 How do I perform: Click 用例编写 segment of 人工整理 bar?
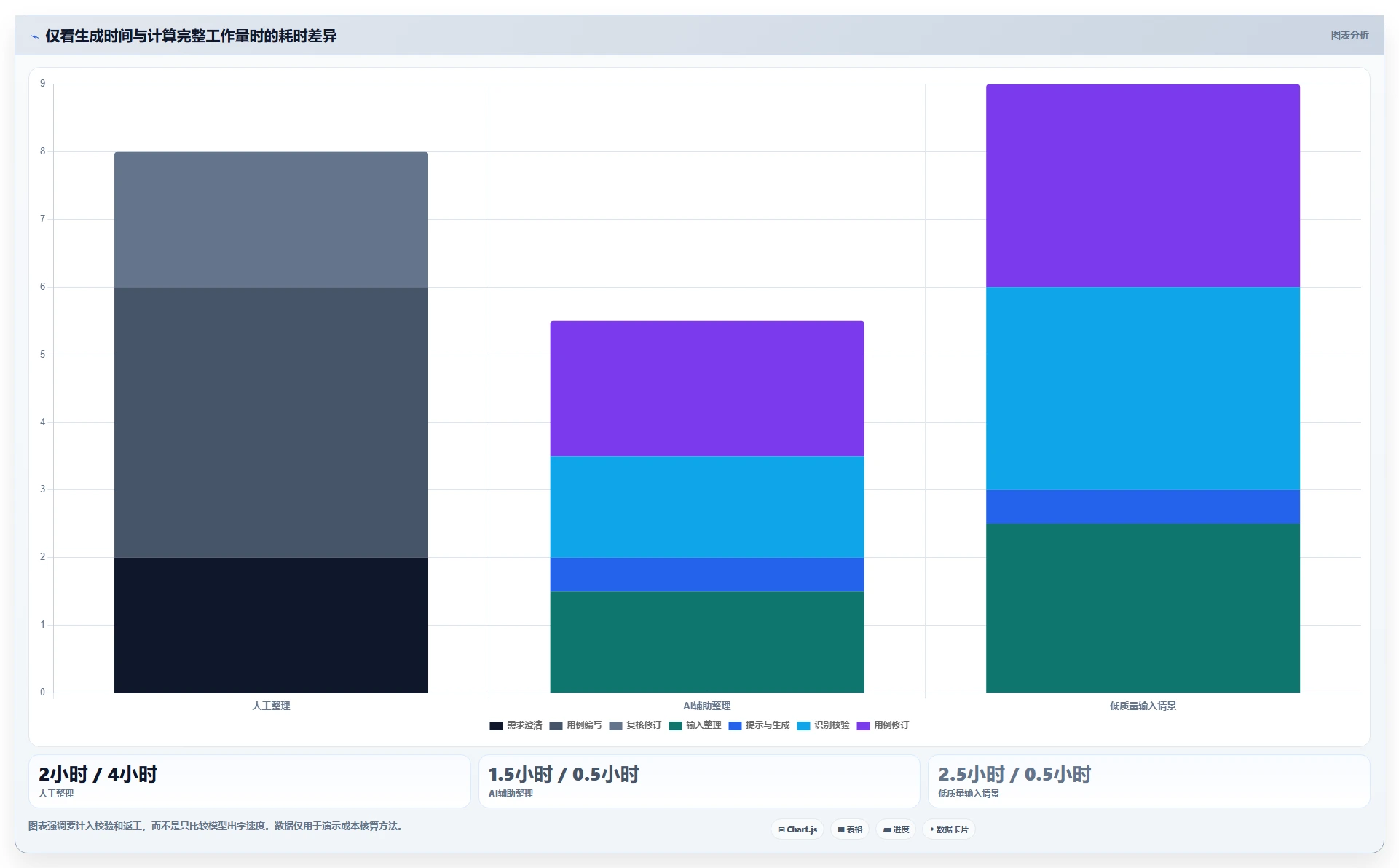click(271, 422)
